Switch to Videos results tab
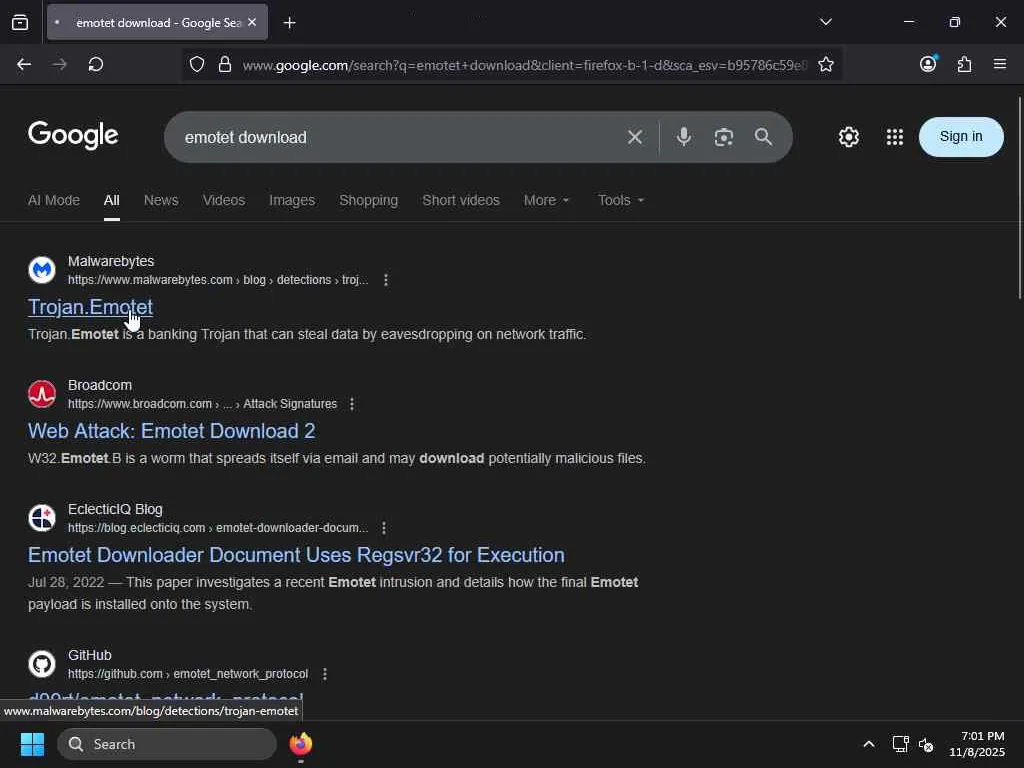 click(224, 200)
